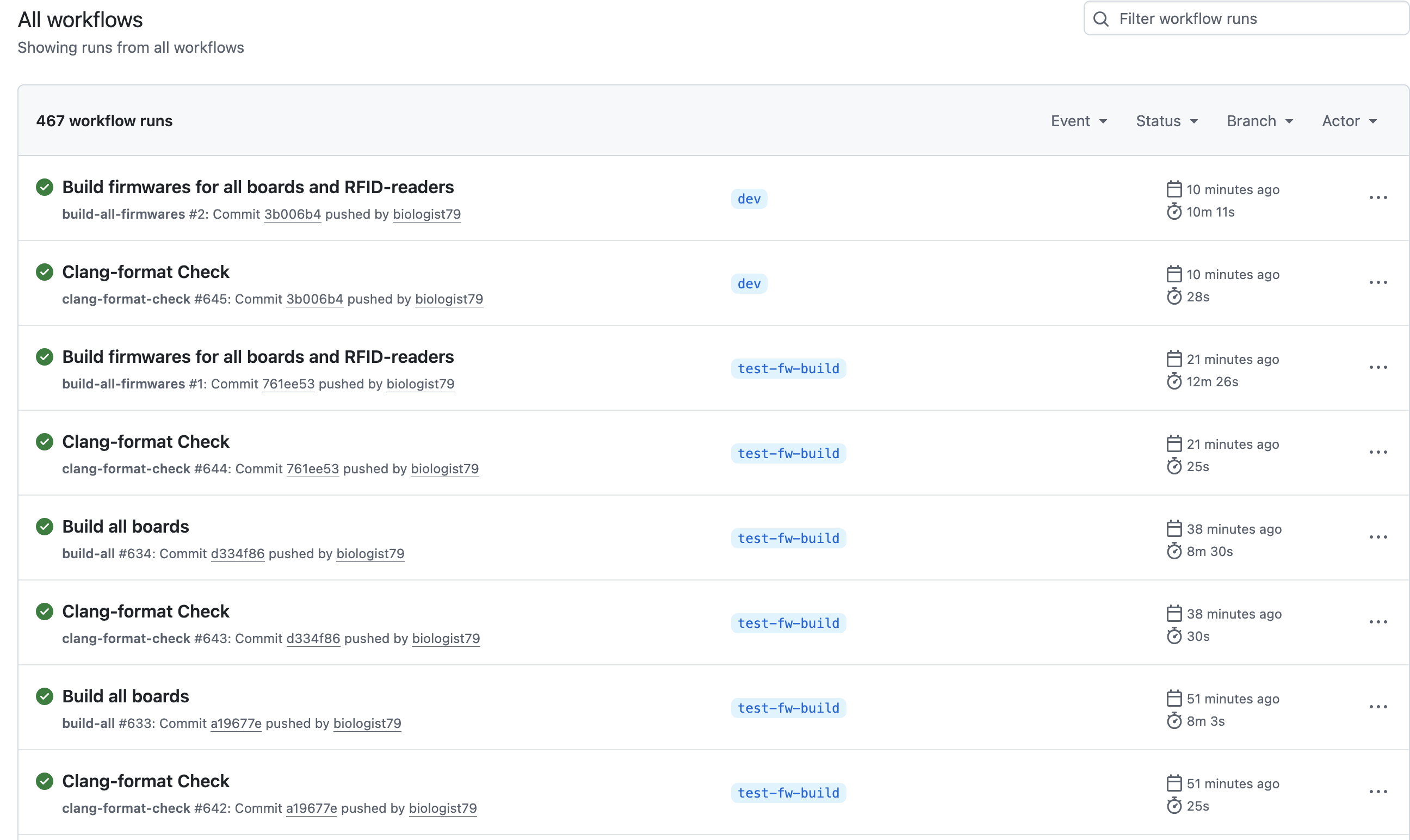Click the three-dot options for build-all #634
This screenshot has height=840, width=1410.
(x=1378, y=537)
